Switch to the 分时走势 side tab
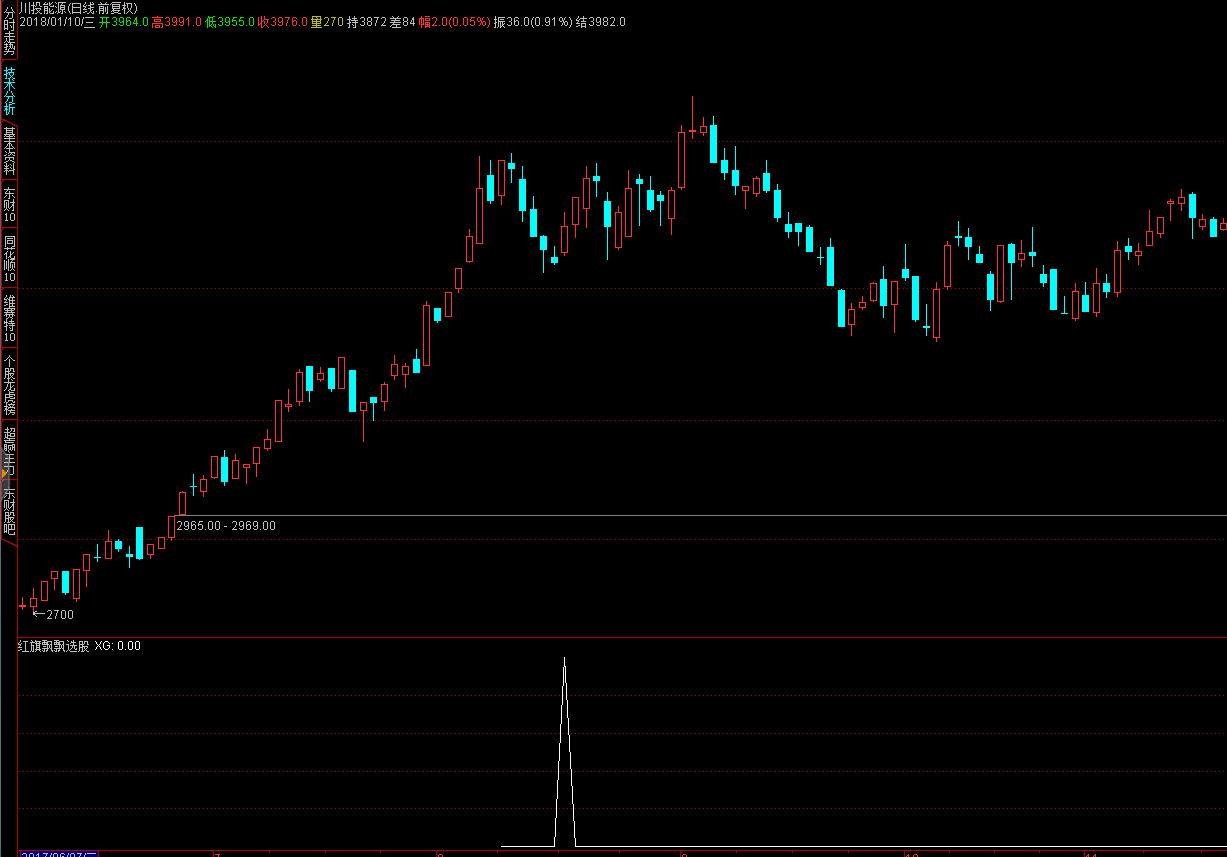 pos(9,29)
